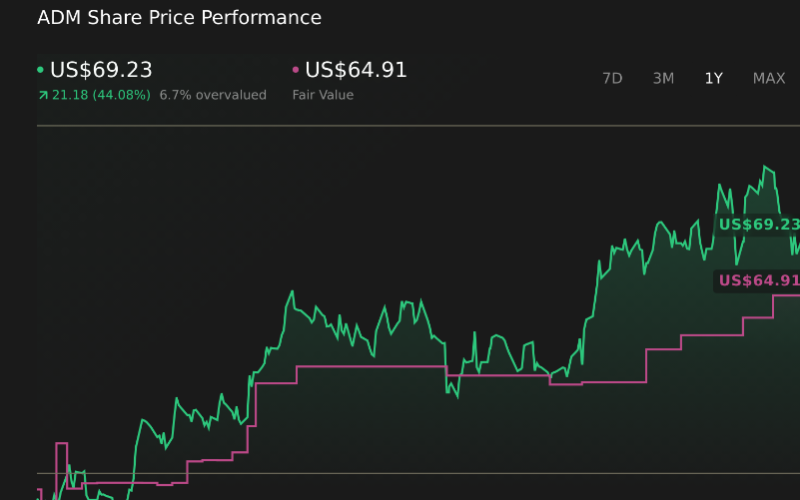Click the US$69.23 share price heading
Image resolution: width=800 pixels, height=500 pixels.
(101, 70)
